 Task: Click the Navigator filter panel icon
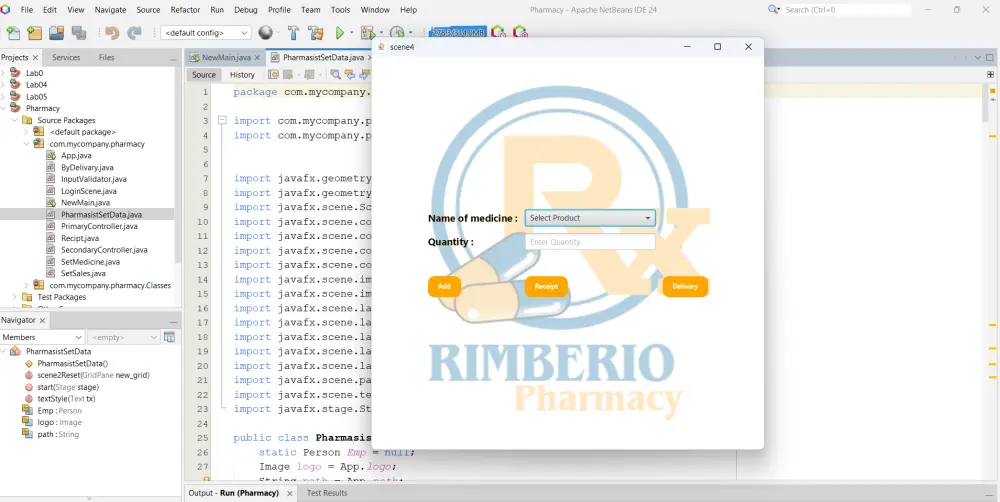pyautogui.click(x=169, y=337)
